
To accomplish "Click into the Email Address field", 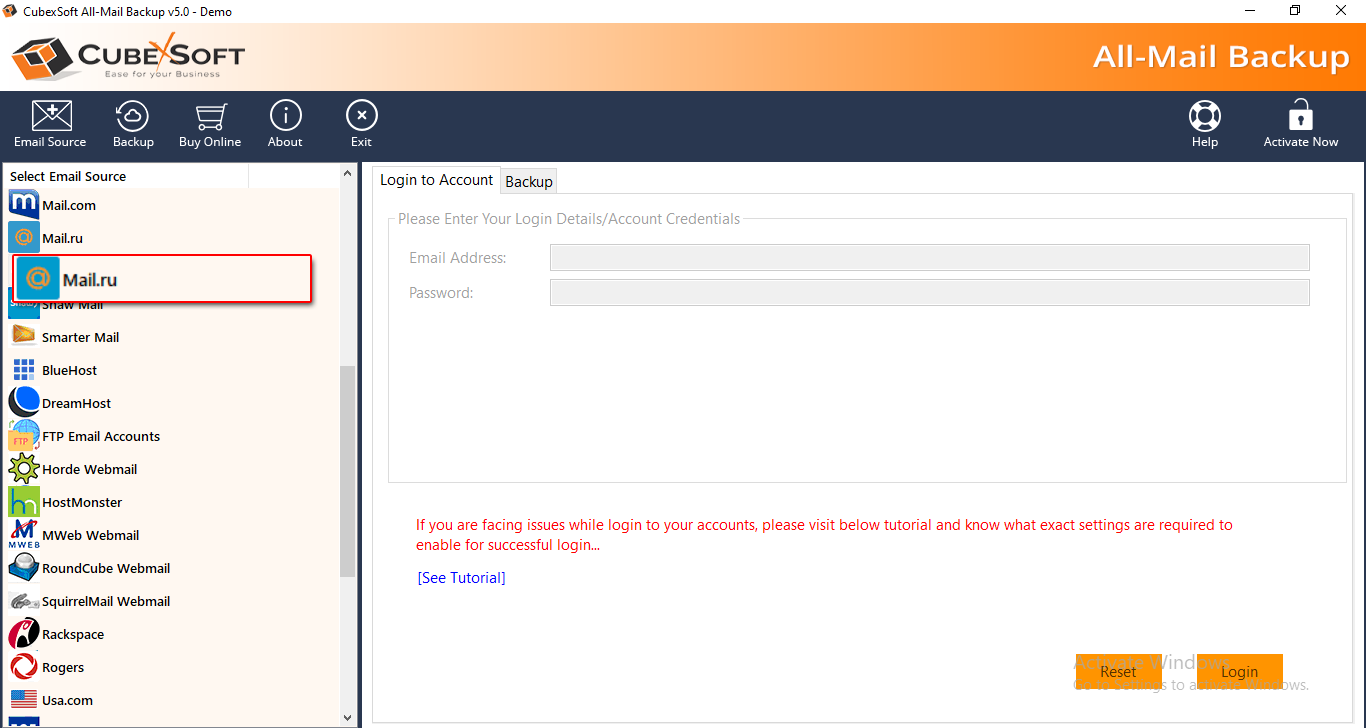I will (x=929, y=258).
